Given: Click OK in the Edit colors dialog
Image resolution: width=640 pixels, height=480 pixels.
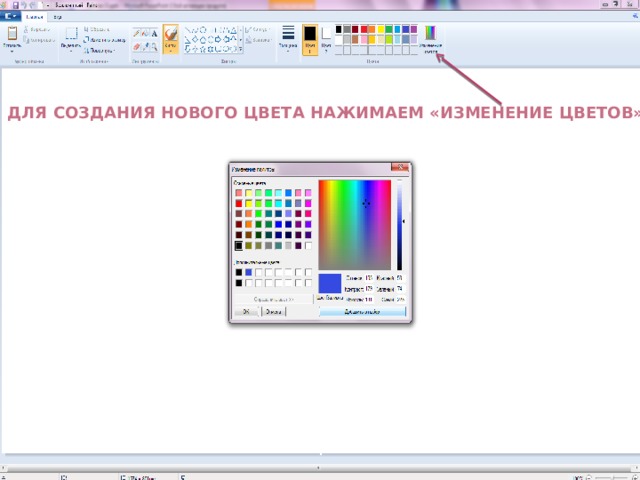Looking at the screenshot, I should click(x=247, y=311).
